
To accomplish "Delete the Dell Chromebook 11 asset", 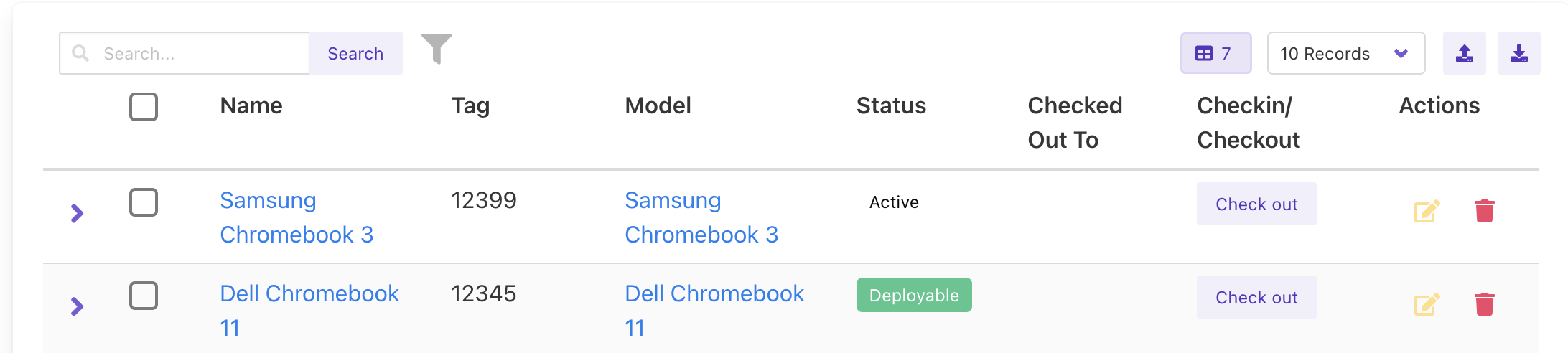I will [1484, 305].
